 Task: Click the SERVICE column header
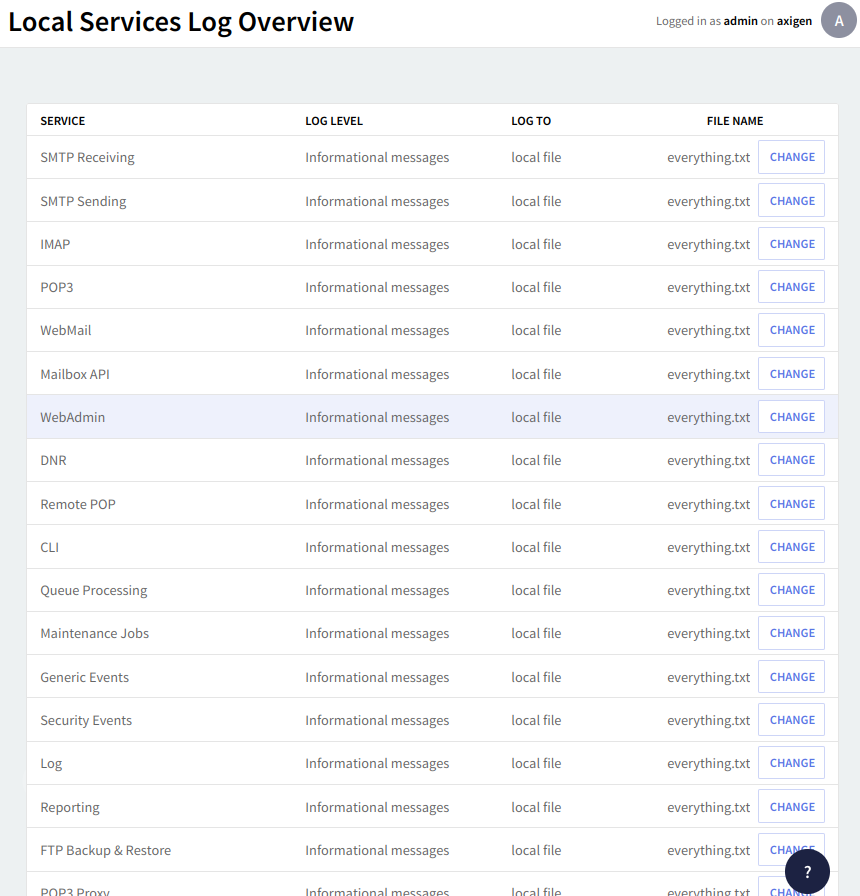(x=63, y=121)
